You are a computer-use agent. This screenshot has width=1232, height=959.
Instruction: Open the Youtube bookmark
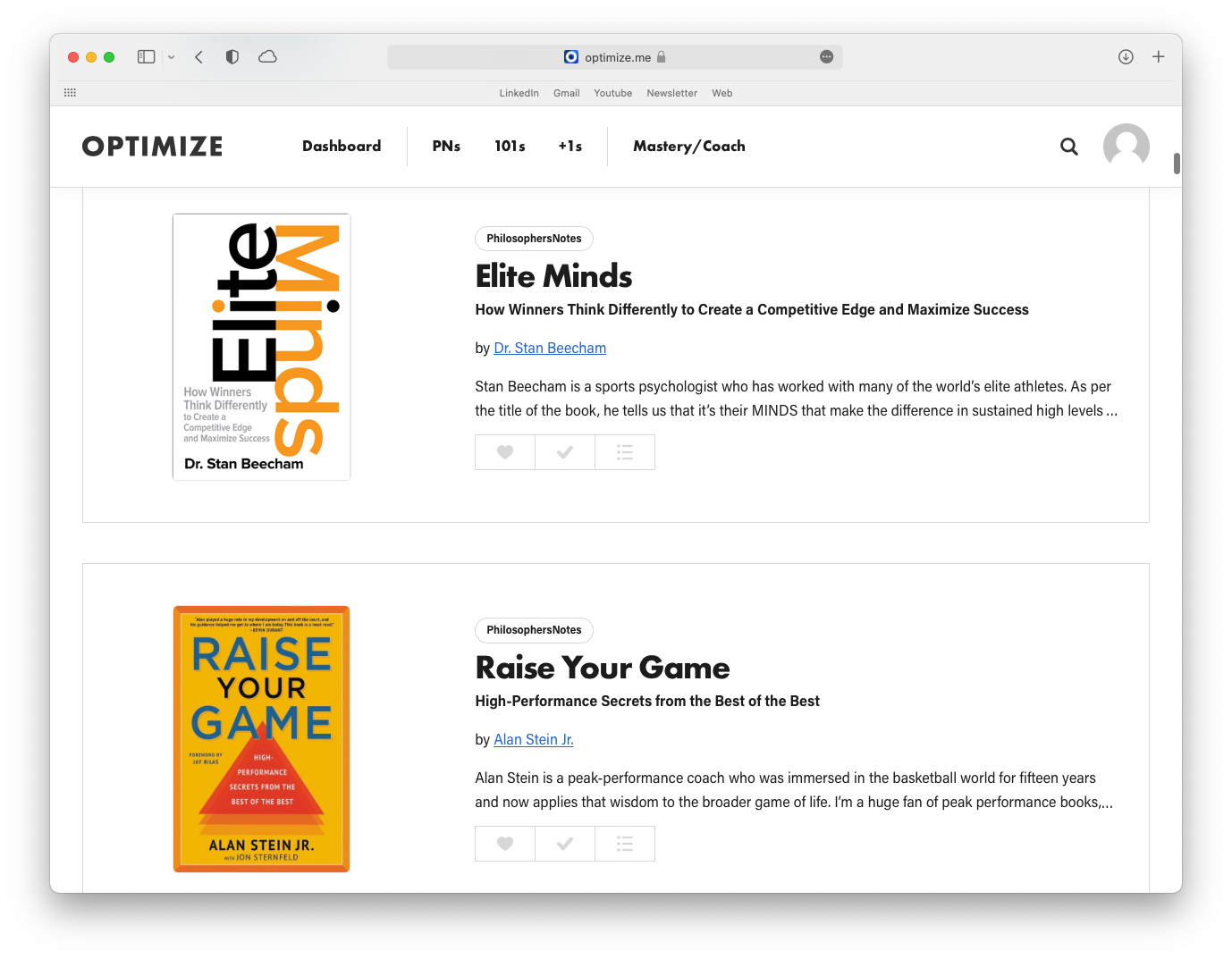pos(613,93)
